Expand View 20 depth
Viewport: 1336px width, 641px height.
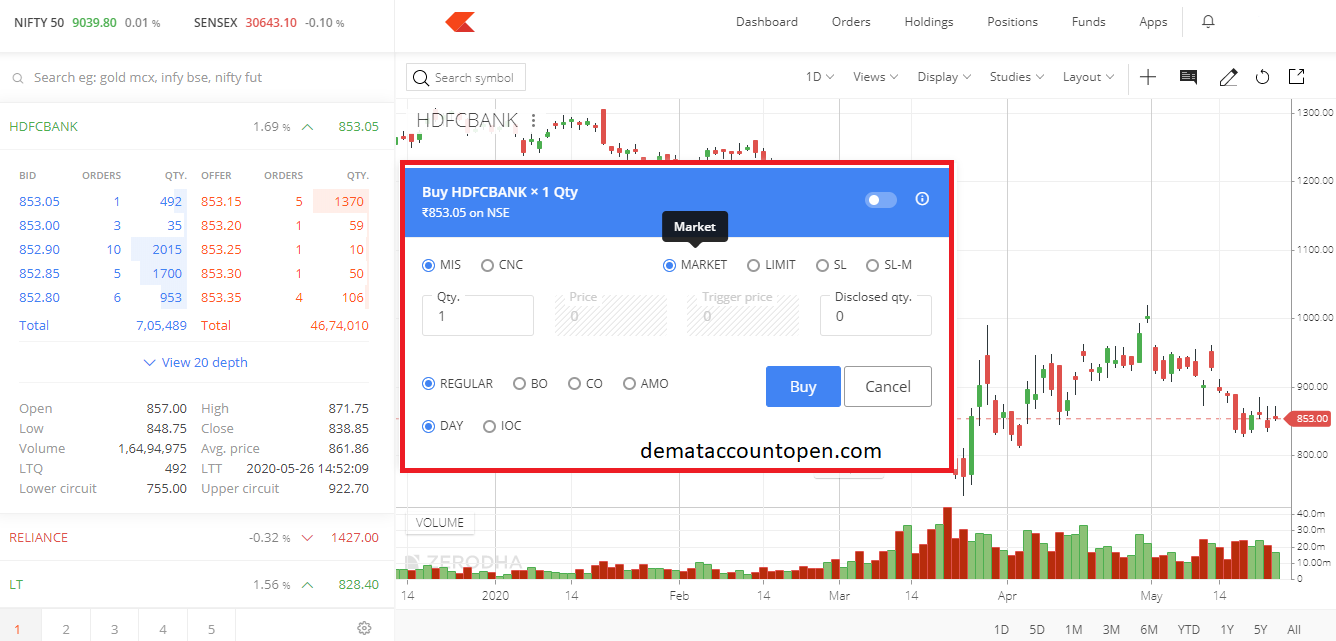click(x=196, y=362)
